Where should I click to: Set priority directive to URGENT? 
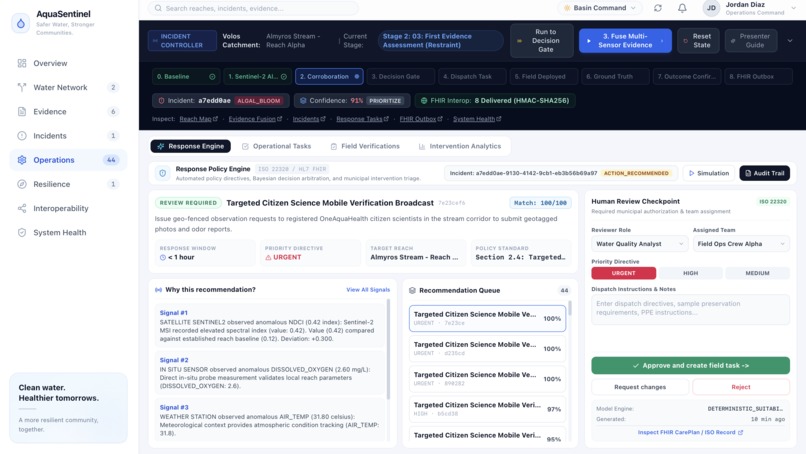click(x=624, y=273)
